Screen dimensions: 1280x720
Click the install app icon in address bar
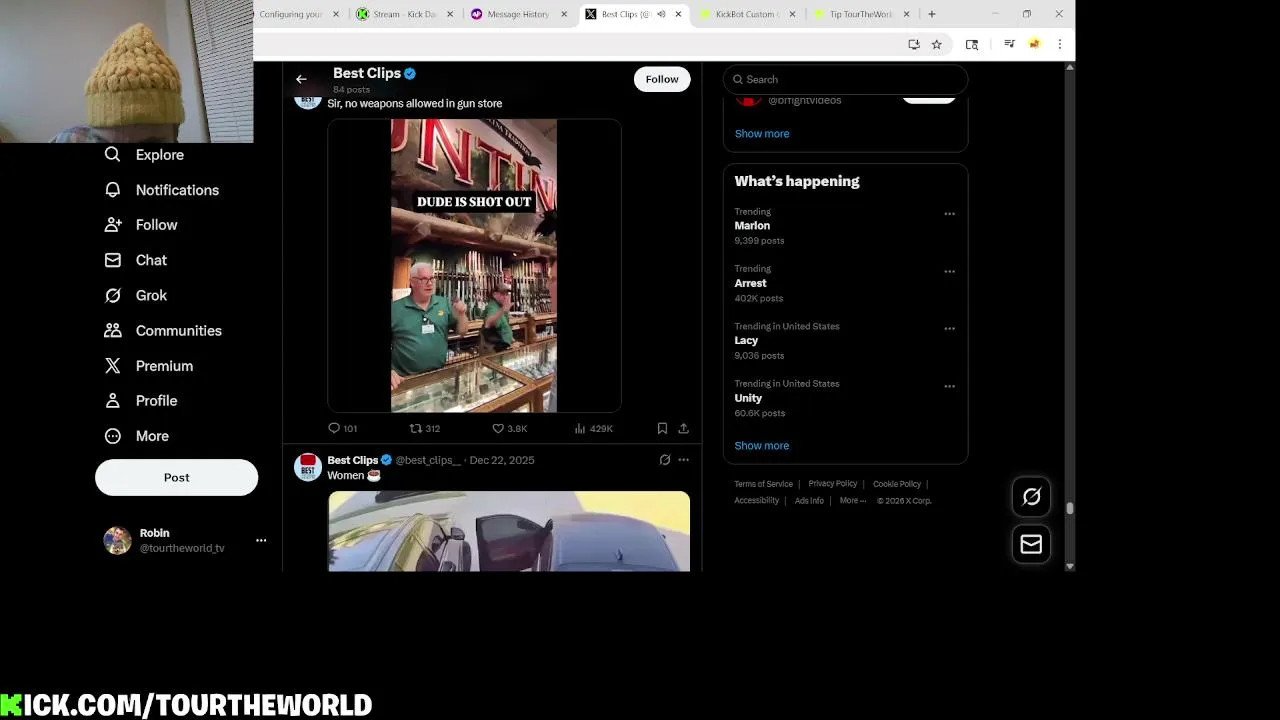(x=914, y=44)
